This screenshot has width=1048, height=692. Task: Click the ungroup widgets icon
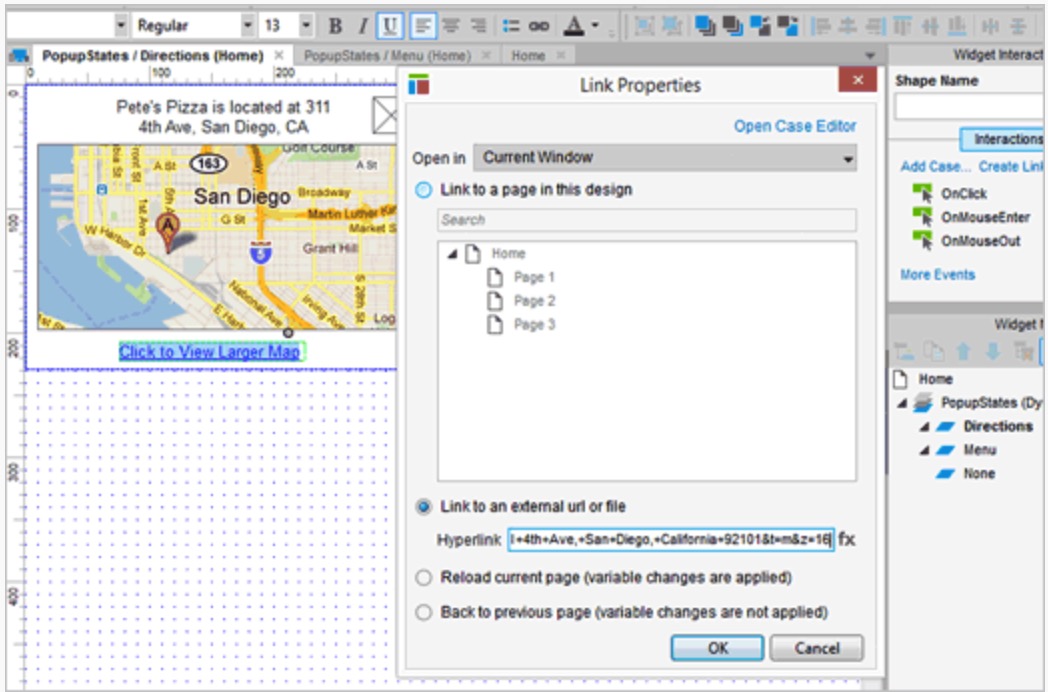pyautogui.click(x=670, y=26)
